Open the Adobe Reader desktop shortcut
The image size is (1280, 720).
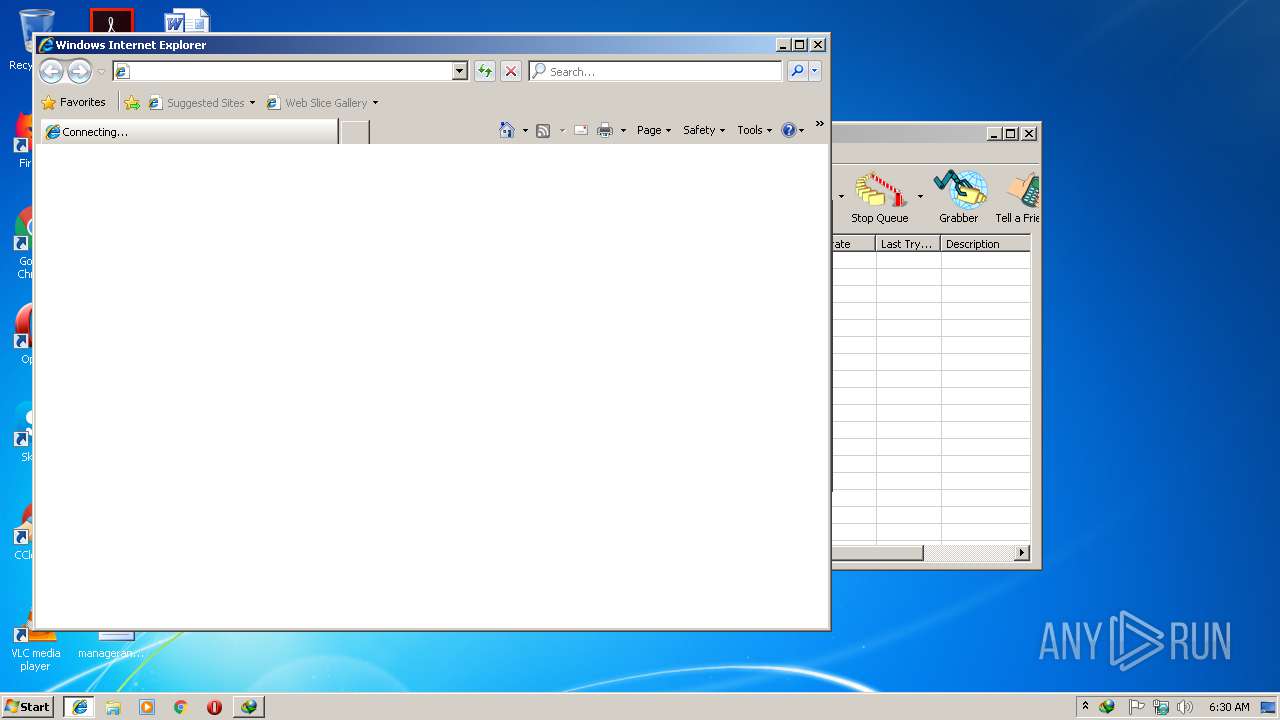(x=111, y=22)
